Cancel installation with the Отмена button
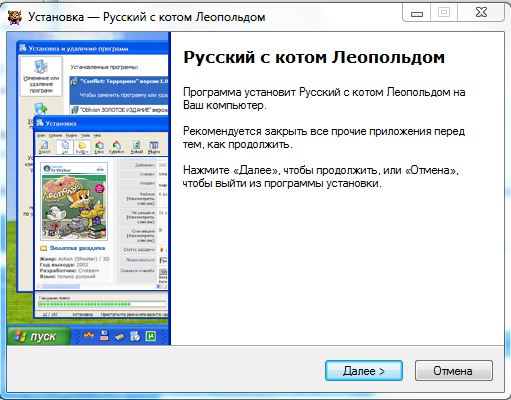The image size is (511, 400). [x=454, y=371]
